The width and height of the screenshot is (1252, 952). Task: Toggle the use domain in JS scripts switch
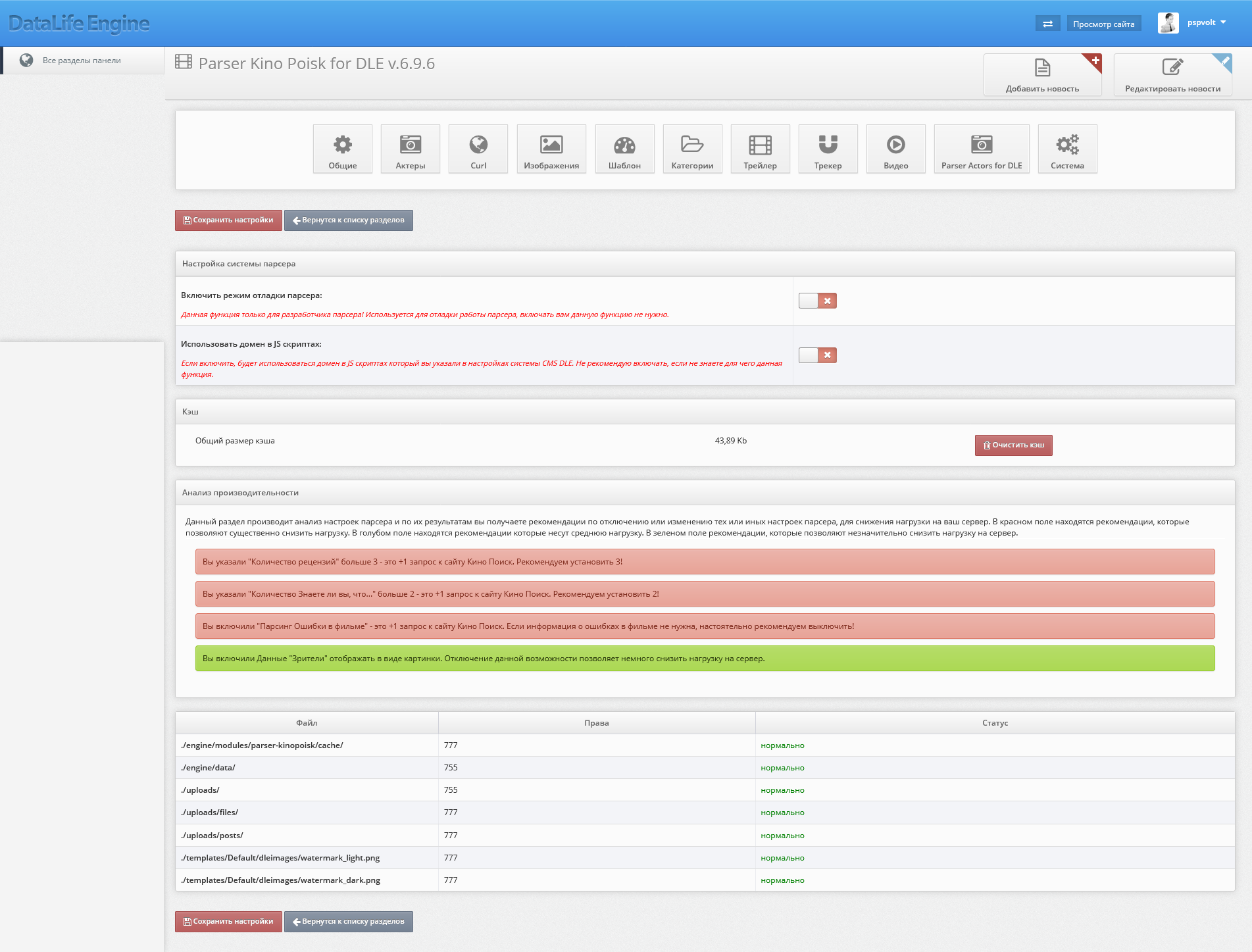point(817,355)
